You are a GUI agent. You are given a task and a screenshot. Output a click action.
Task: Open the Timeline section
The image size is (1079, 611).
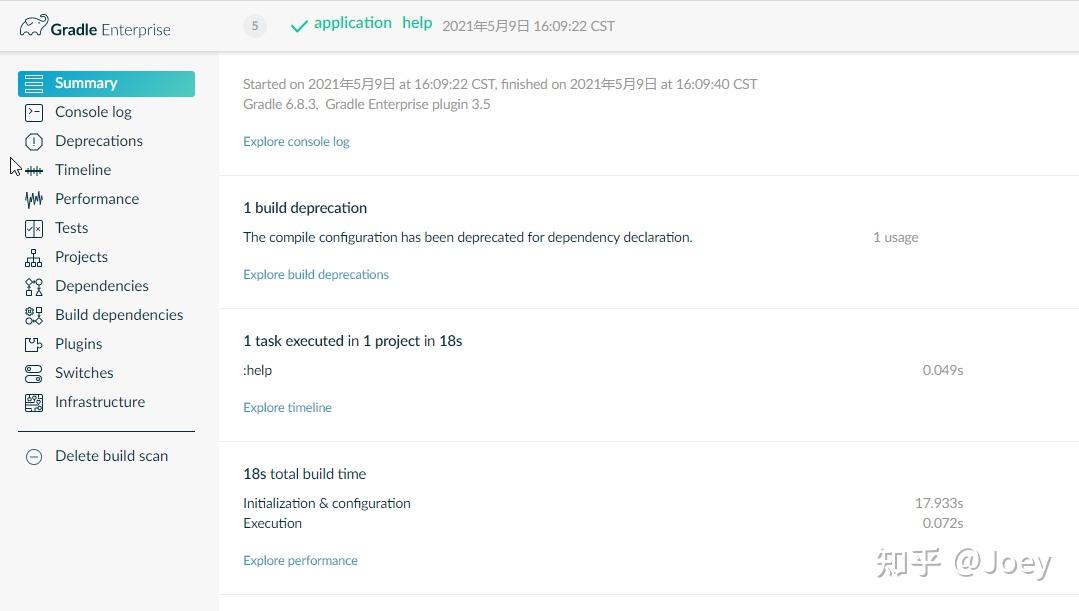(83, 170)
